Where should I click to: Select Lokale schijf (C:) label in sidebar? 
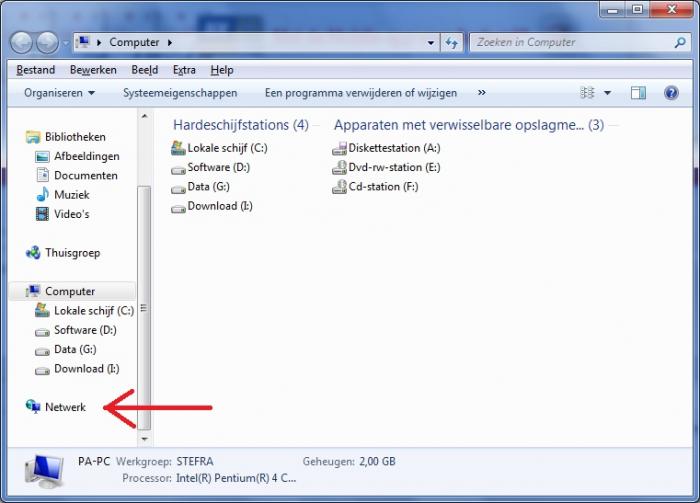(x=94, y=311)
